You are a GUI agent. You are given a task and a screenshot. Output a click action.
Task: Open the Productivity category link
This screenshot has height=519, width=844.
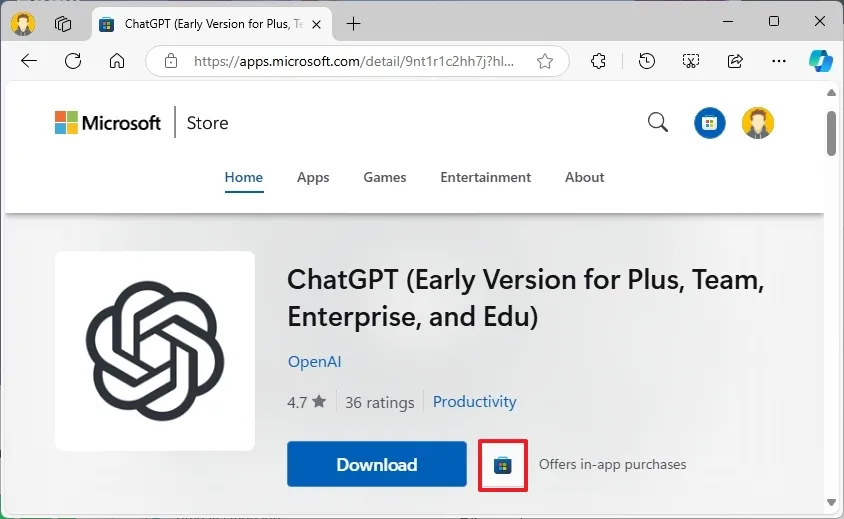[474, 402]
